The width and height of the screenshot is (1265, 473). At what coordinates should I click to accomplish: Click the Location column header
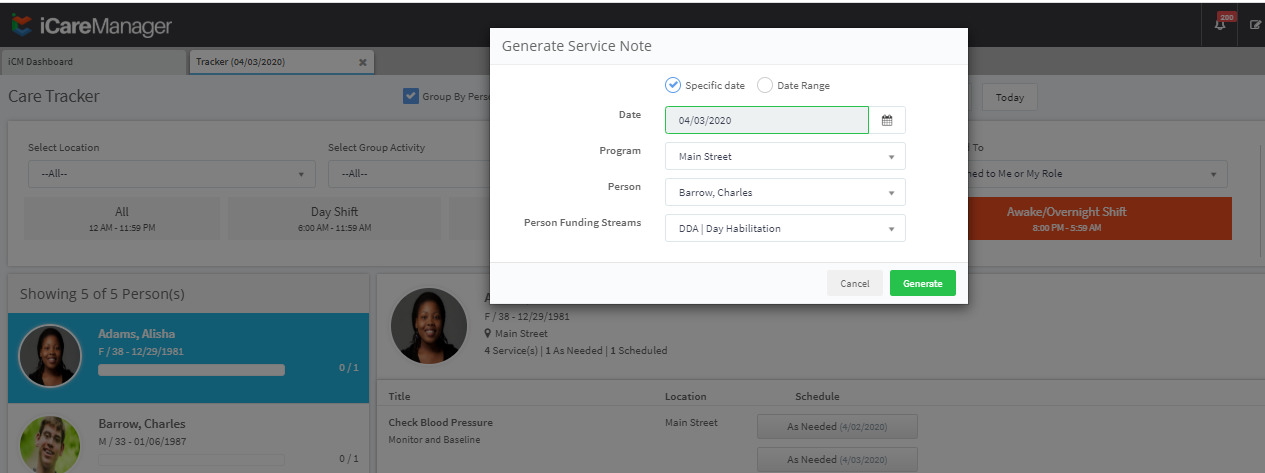685,397
